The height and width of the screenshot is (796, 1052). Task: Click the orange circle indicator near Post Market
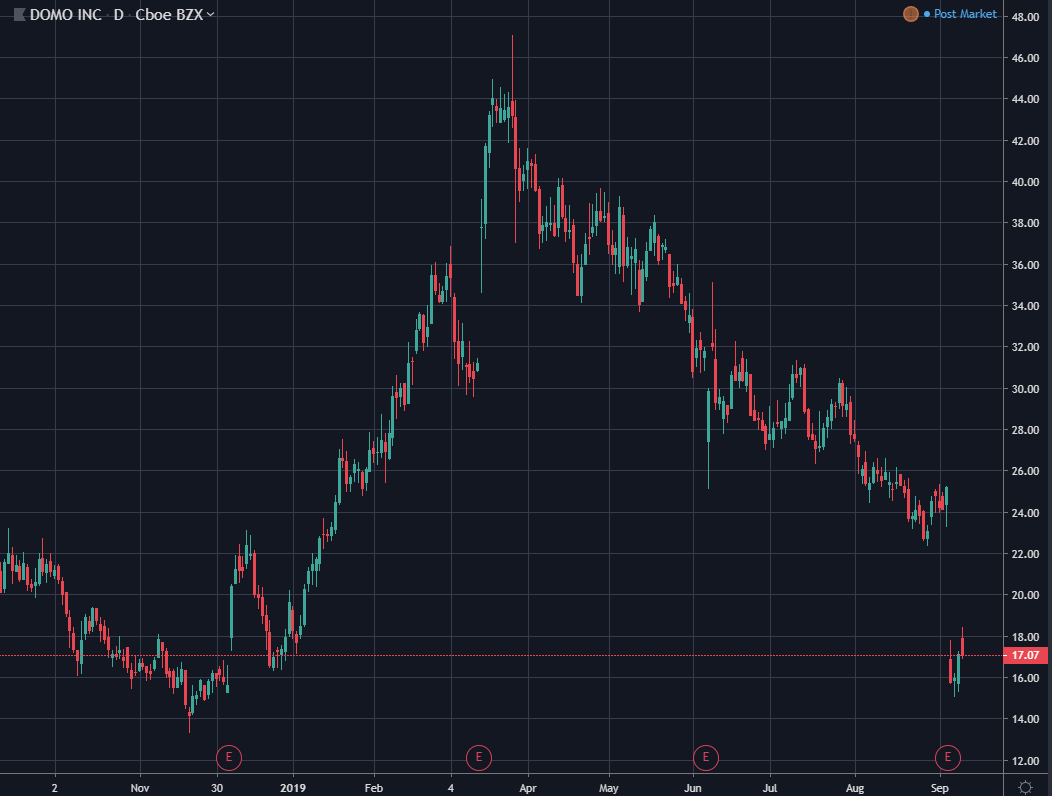pyautogui.click(x=910, y=14)
